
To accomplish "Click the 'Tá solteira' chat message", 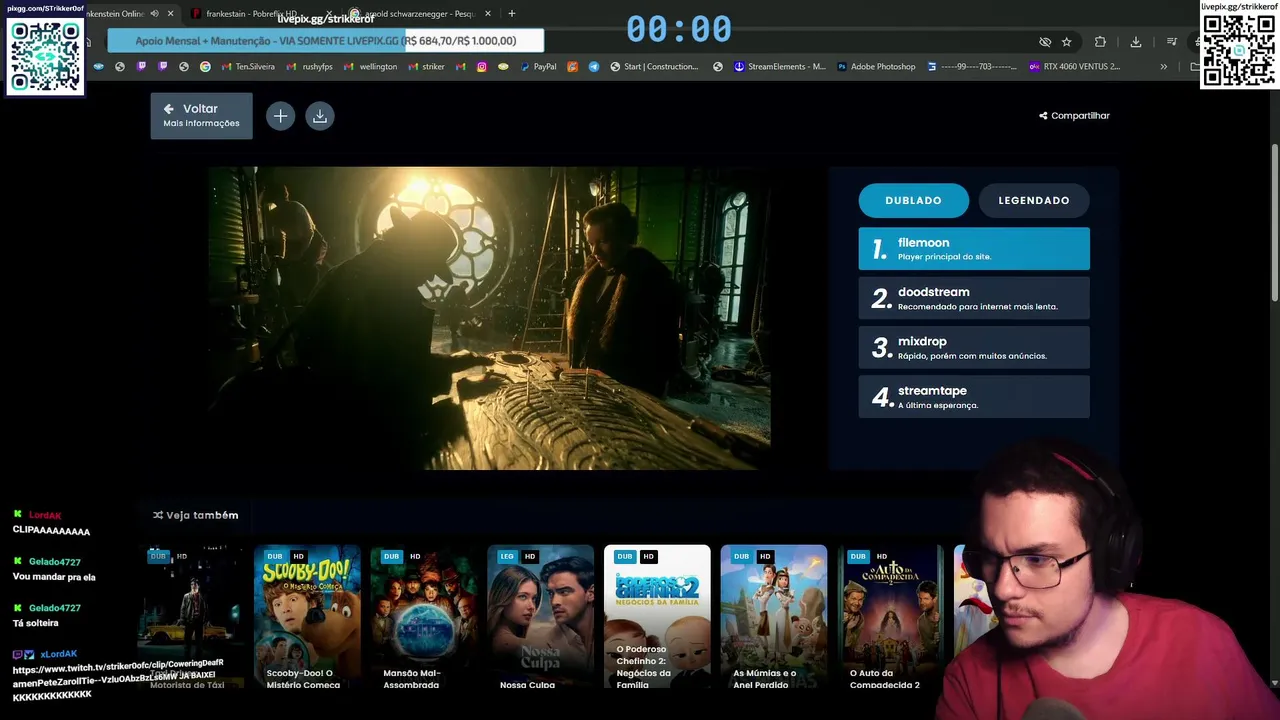I will [x=36, y=623].
